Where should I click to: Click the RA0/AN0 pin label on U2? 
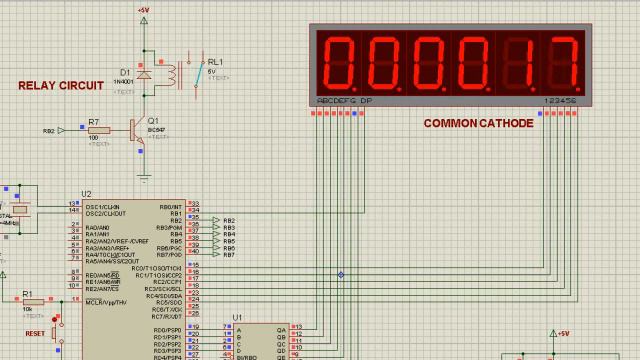coord(97,227)
